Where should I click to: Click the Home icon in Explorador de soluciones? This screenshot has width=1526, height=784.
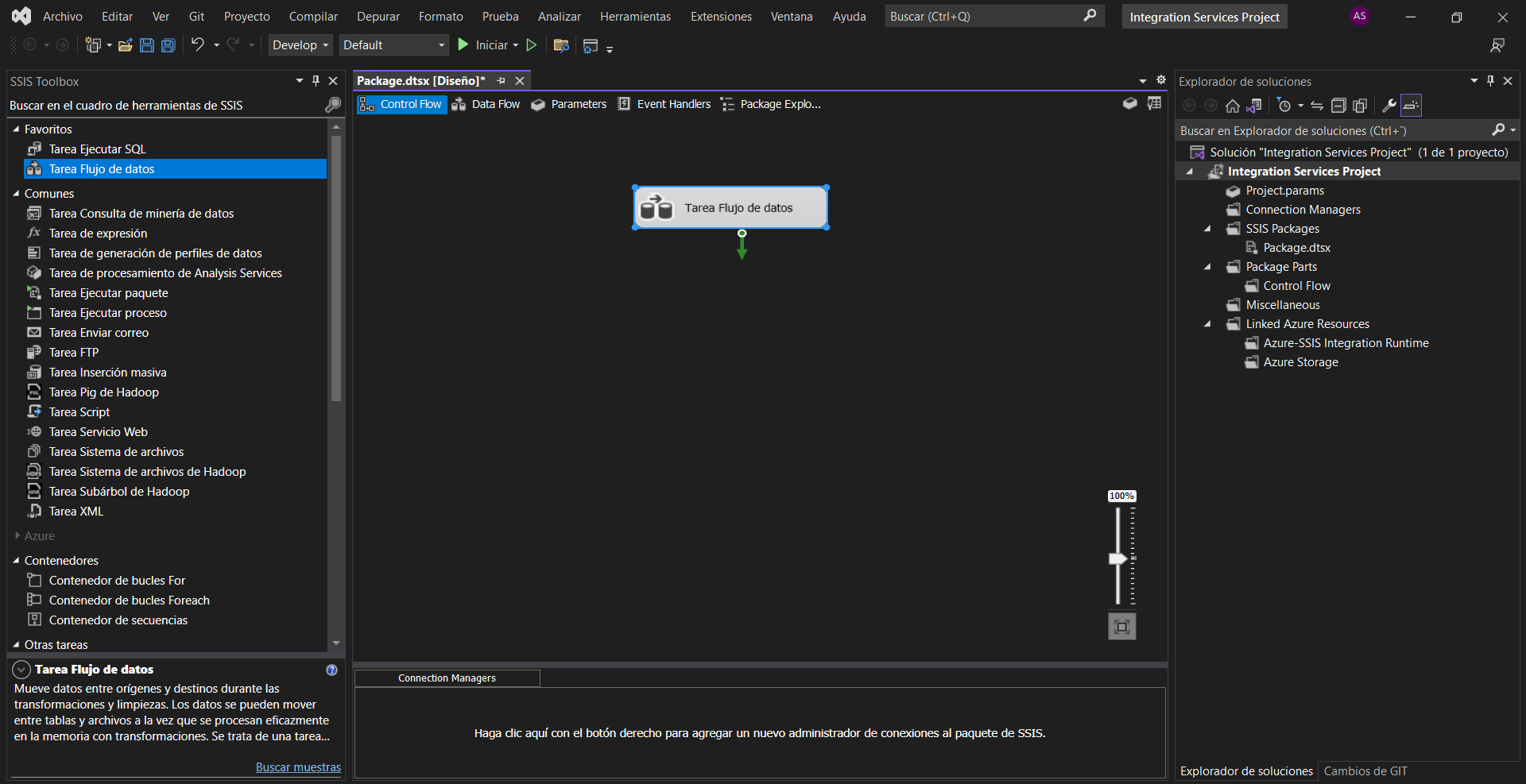pyautogui.click(x=1232, y=106)
